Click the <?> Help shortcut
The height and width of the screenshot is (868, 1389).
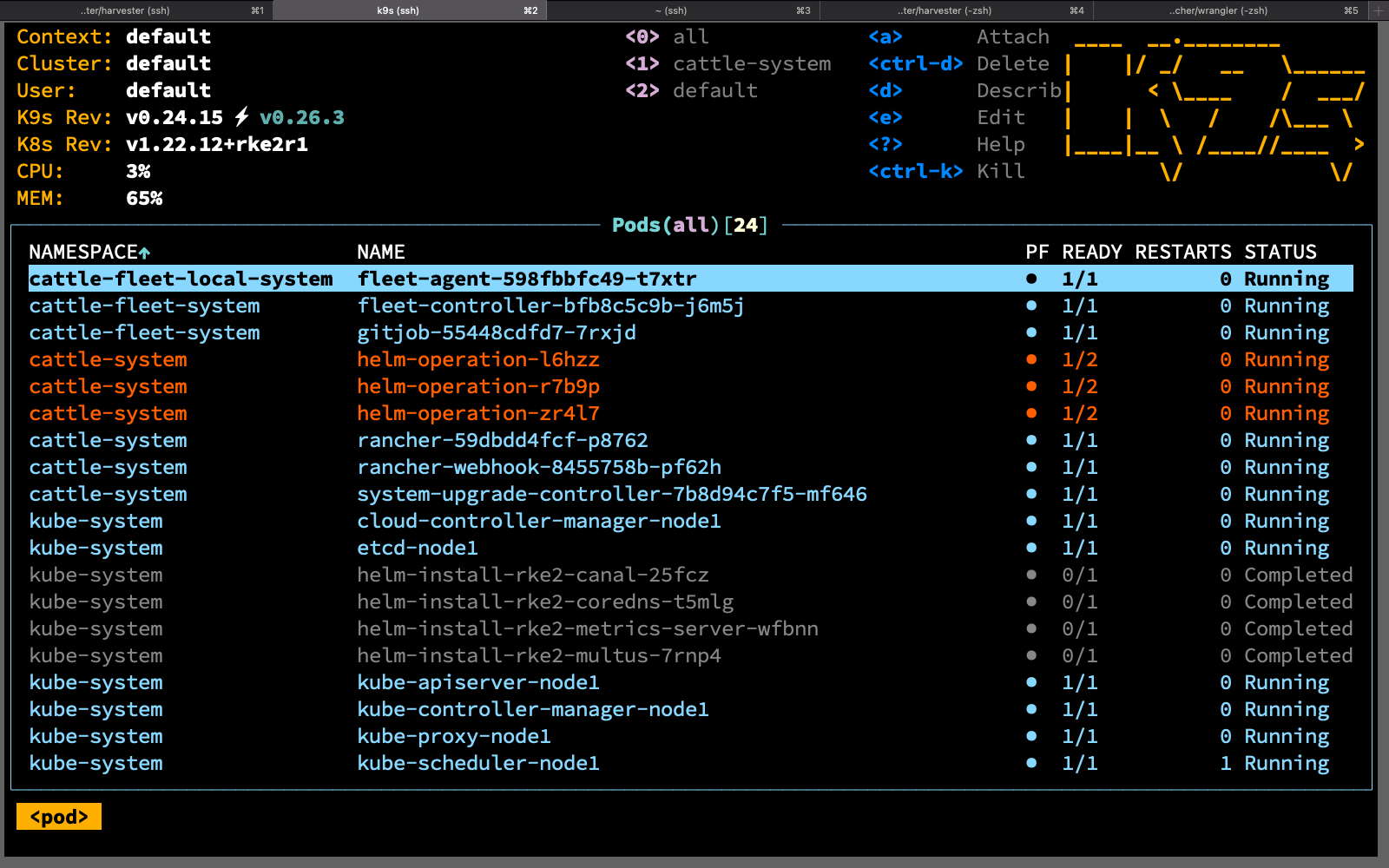(x=947, y=144)
